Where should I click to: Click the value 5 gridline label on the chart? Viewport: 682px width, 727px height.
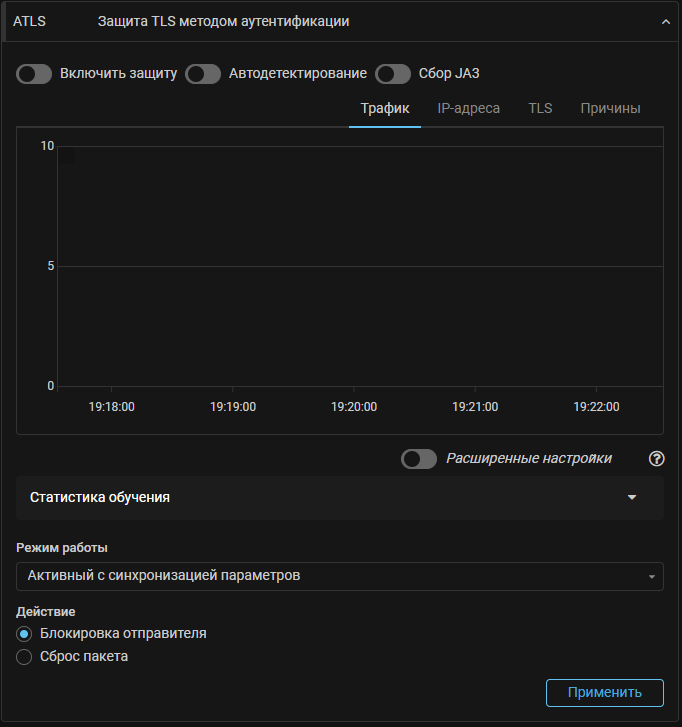(48, 266)
